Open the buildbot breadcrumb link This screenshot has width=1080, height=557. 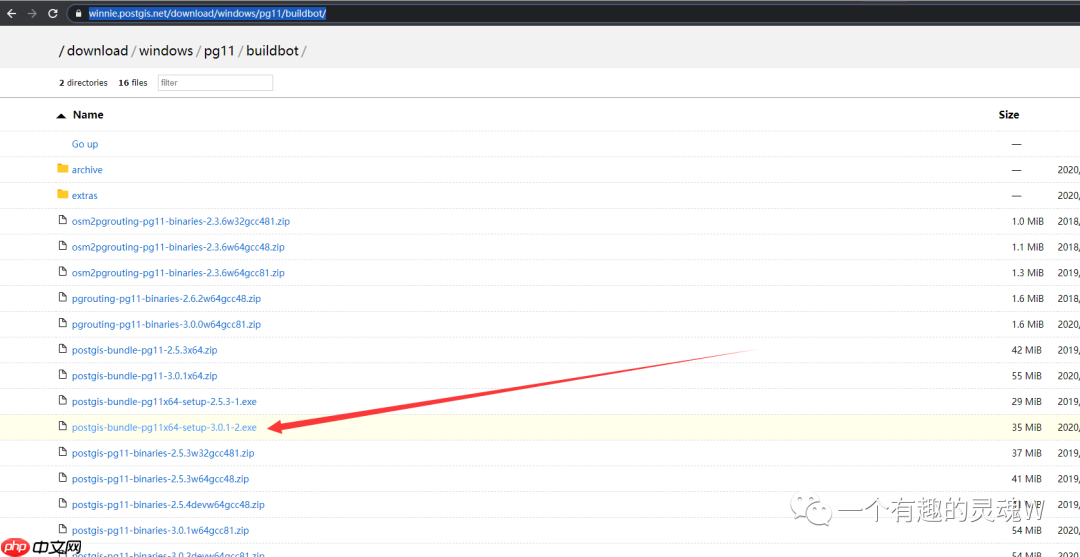(272, 50)
